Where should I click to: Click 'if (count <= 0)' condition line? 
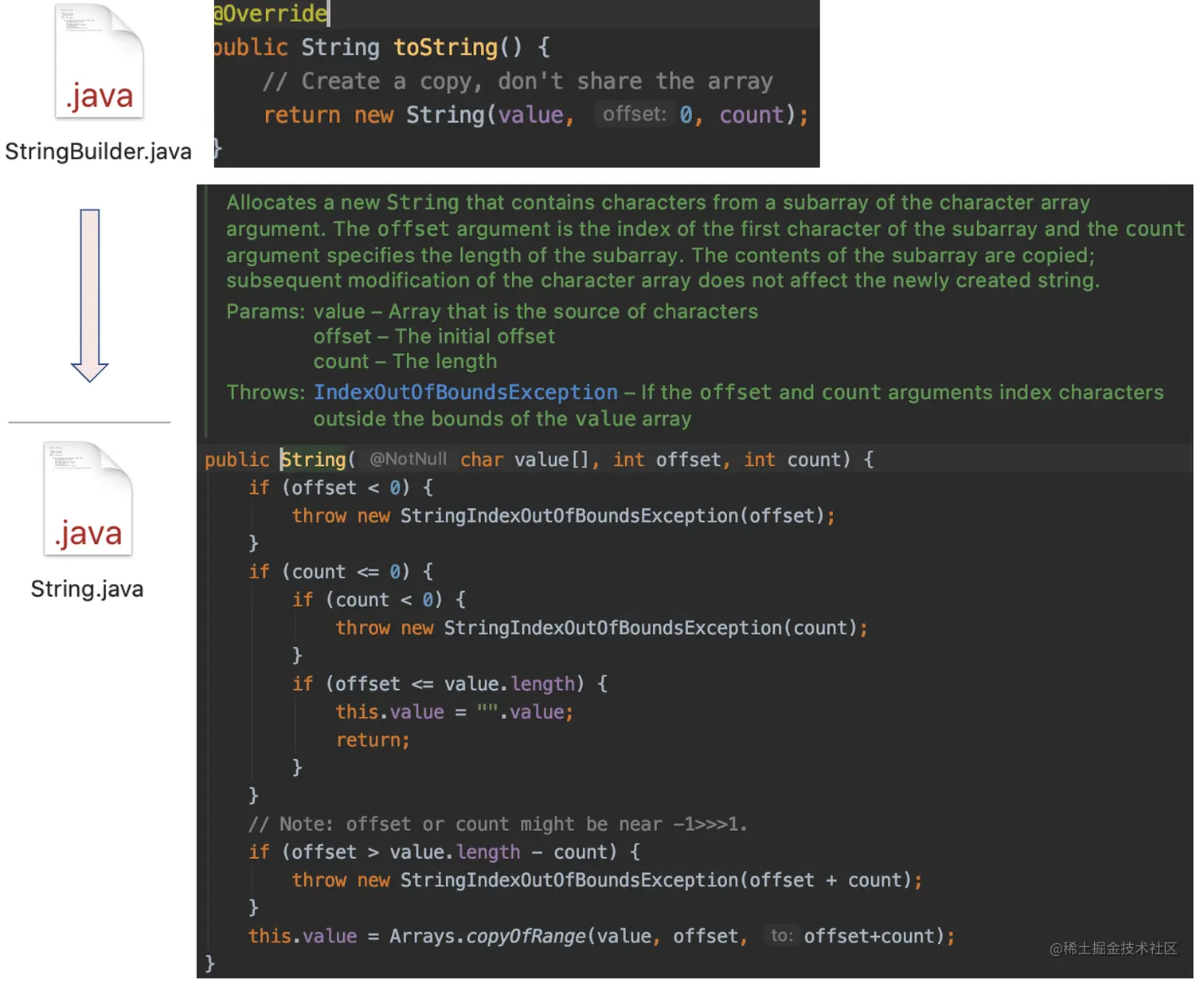(341, 572)
